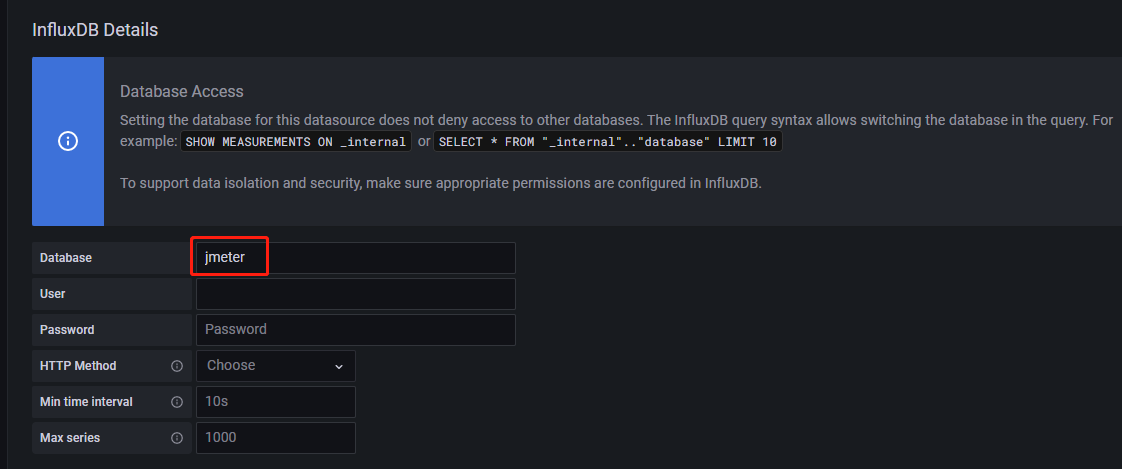Click the 'Database Access' alert title
Image resolution: width=1122 pixels, height=469 pixels.
182,91
